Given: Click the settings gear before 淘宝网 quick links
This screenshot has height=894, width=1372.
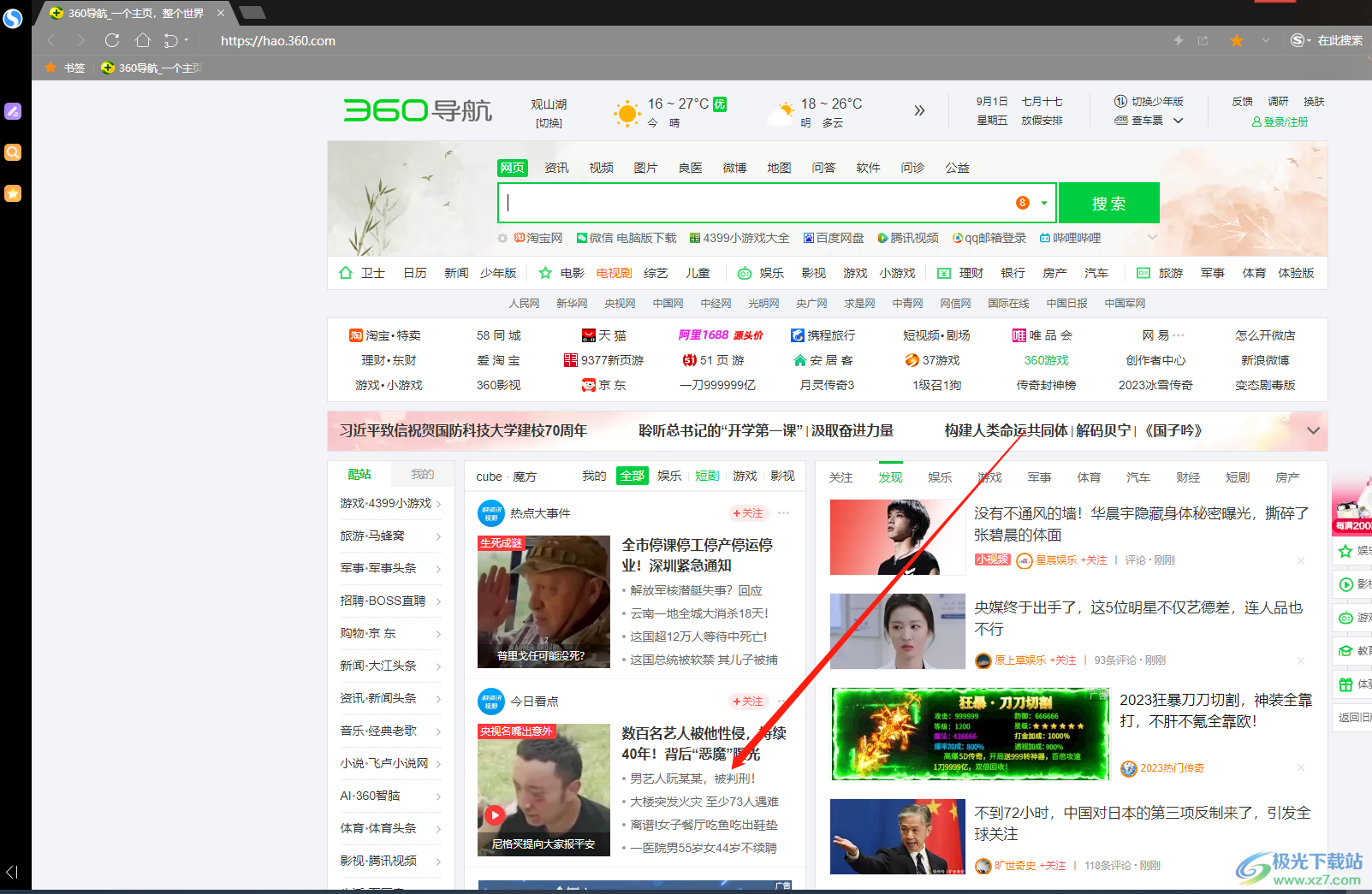Looking at the screenshot, I should pos(502,238).
